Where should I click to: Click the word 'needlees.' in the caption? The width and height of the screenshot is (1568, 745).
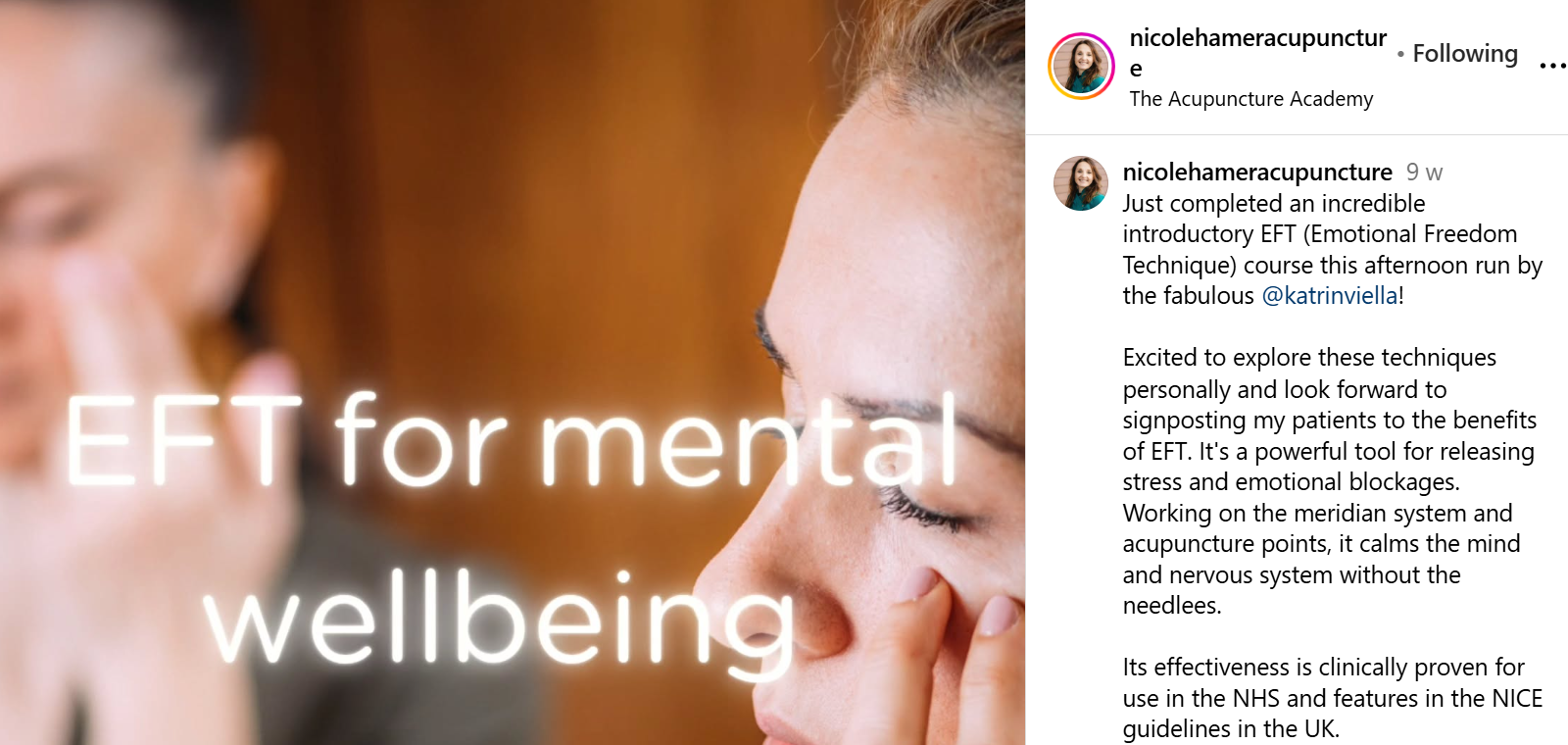pyautogui.click(x=1172, y=606)
